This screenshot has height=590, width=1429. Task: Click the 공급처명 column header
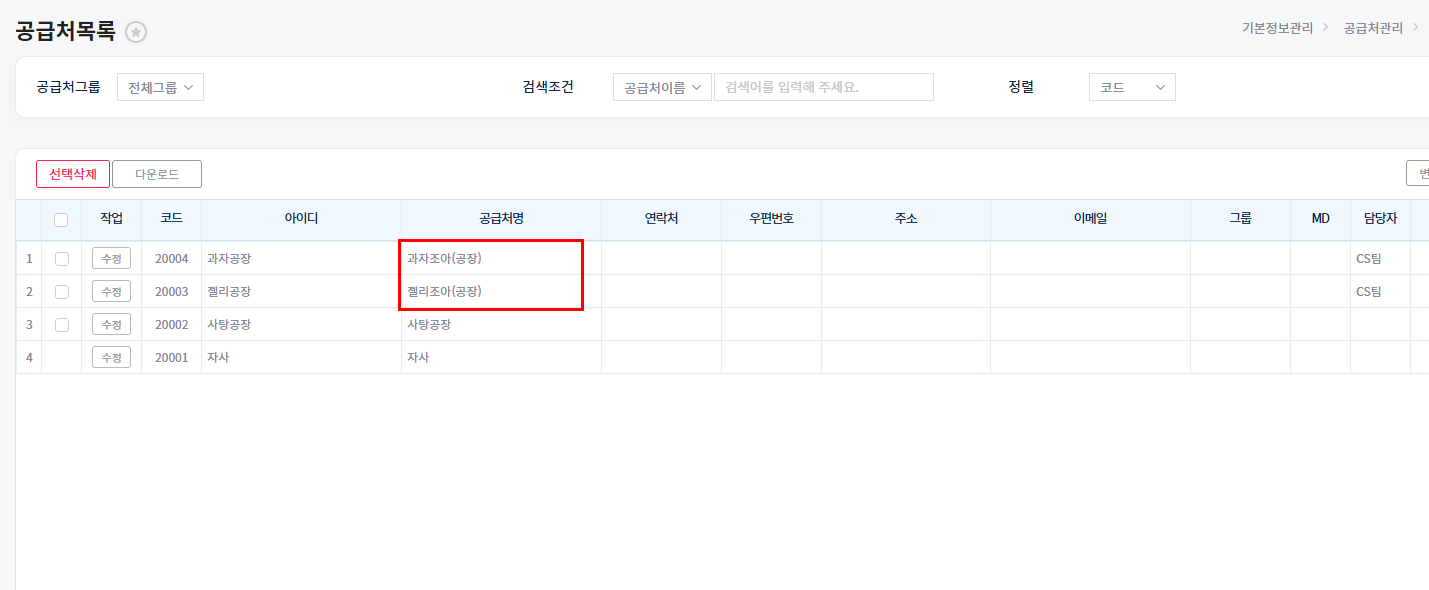pos(501,219)
